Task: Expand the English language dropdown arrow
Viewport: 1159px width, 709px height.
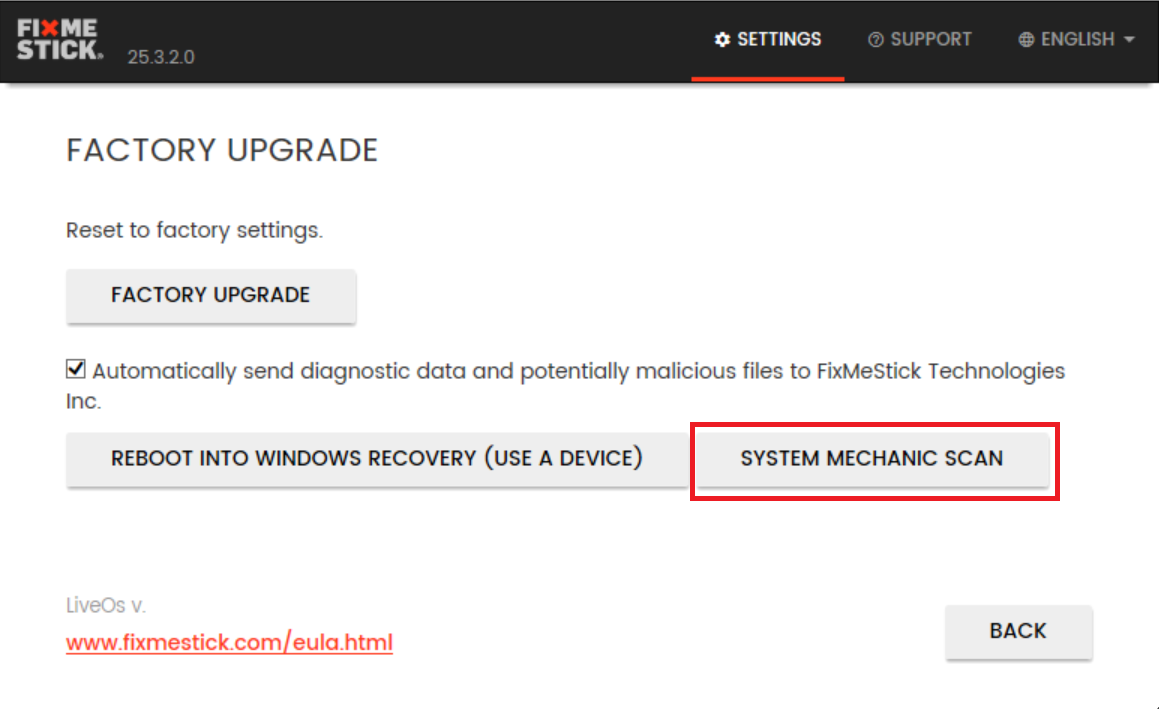Action: tap(1129, 40)
